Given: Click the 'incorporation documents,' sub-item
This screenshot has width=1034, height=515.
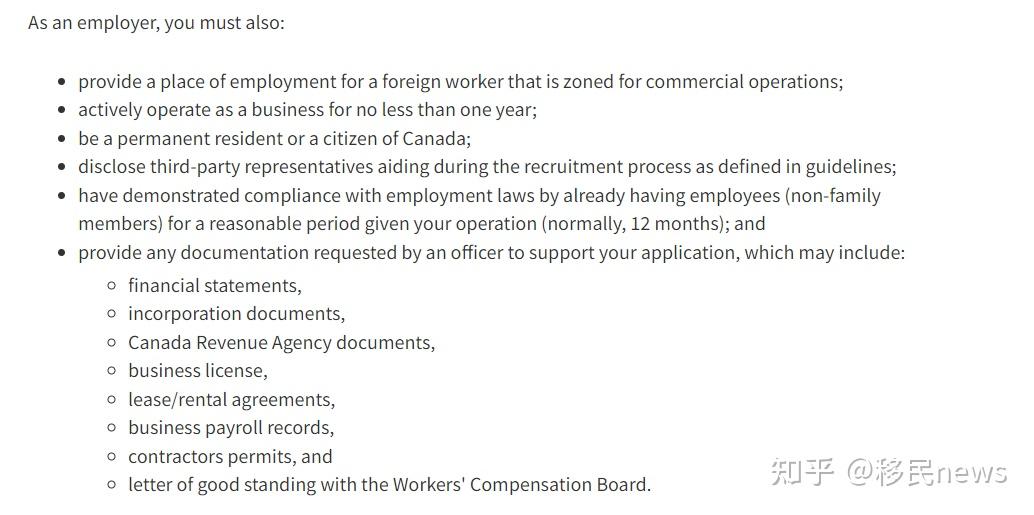Looking at the screenshot, I should point(236,314).
